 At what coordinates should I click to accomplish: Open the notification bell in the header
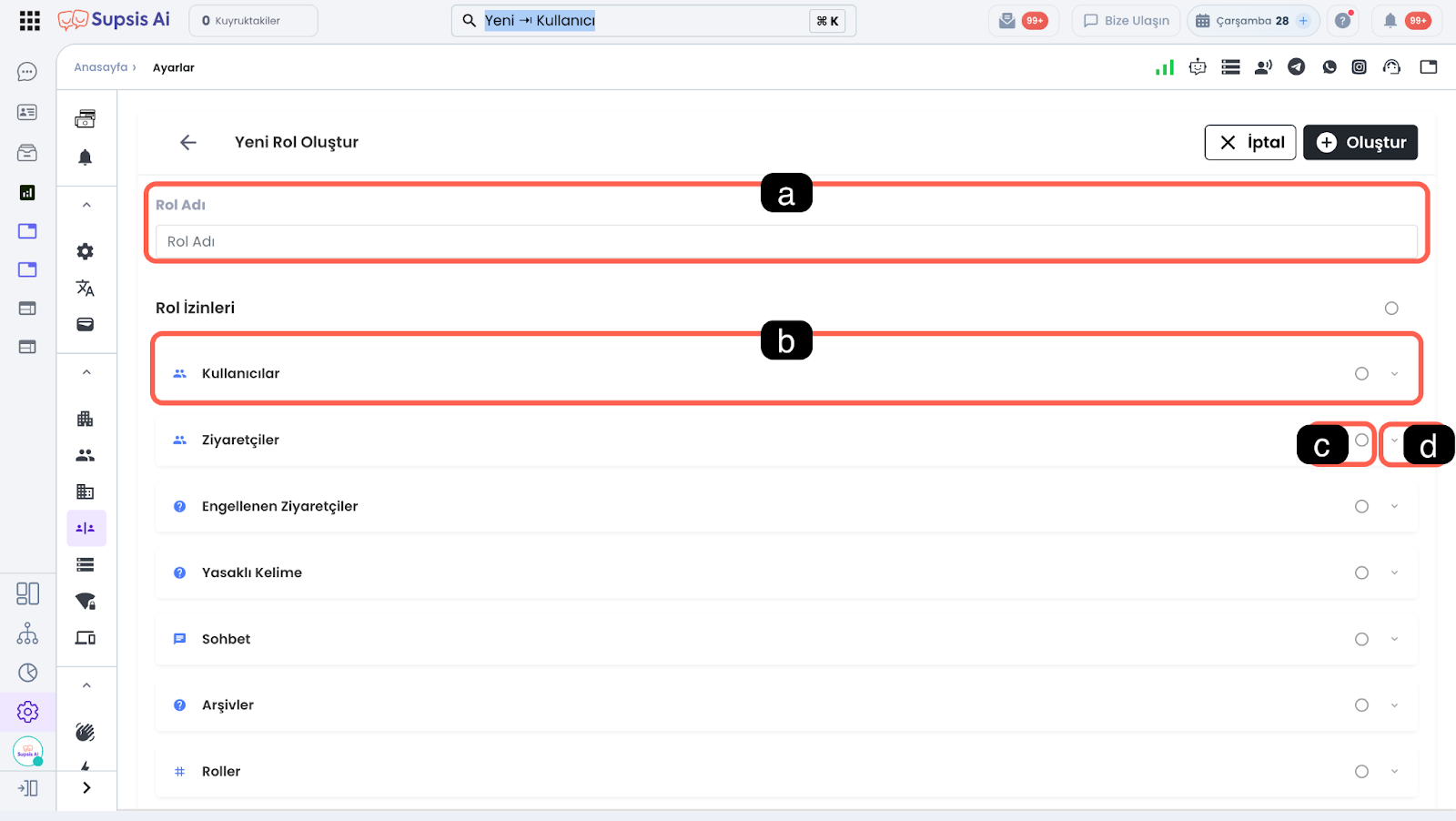[x=1390, y=20]
